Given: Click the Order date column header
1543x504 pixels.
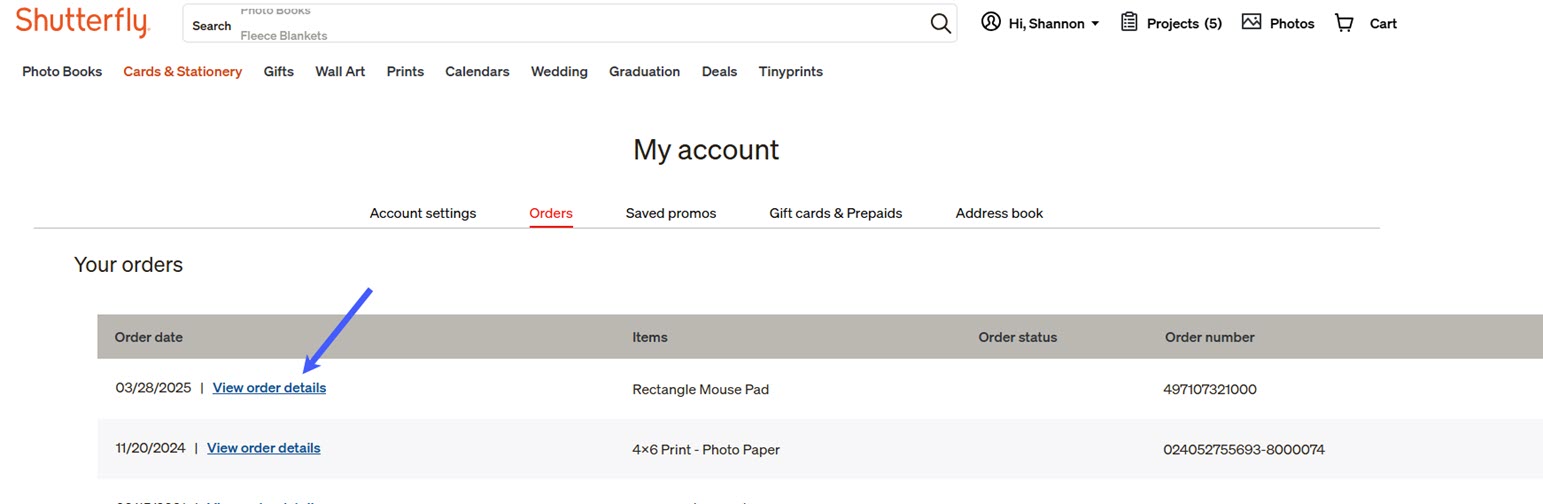Looking at the screenshot, I should click(x=149, y=337).
